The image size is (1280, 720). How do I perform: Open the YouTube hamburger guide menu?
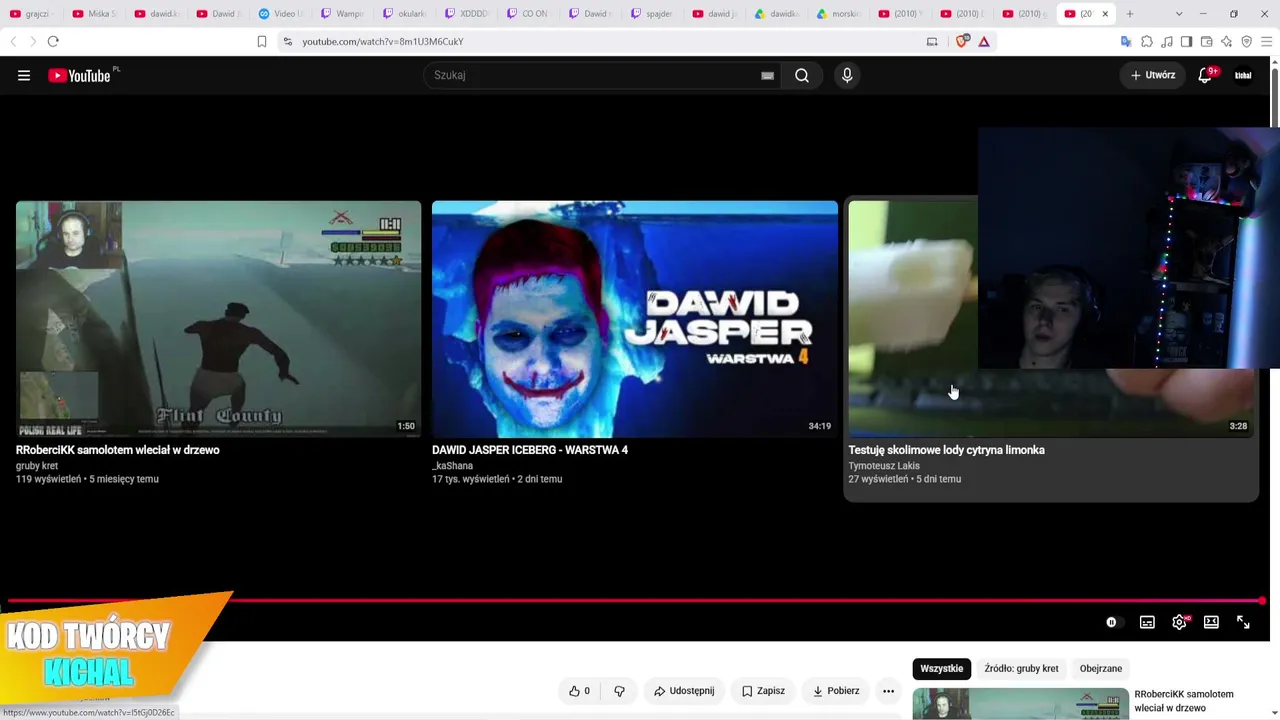pyautogui.click(x=24, y=75)
